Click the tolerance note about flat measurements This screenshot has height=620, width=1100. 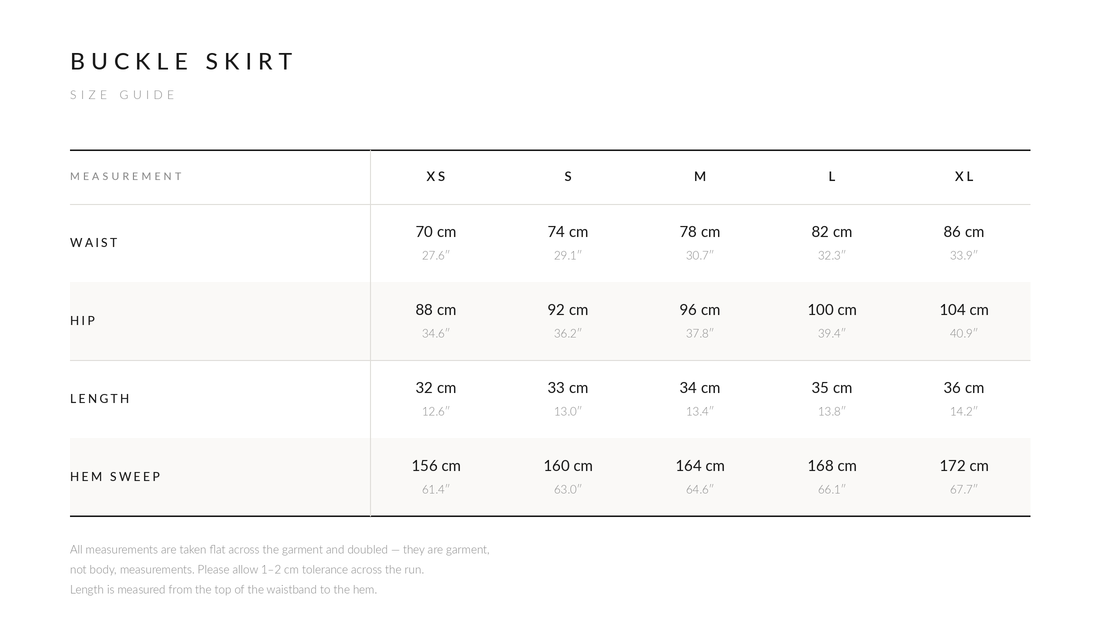(x=280, y=560)
